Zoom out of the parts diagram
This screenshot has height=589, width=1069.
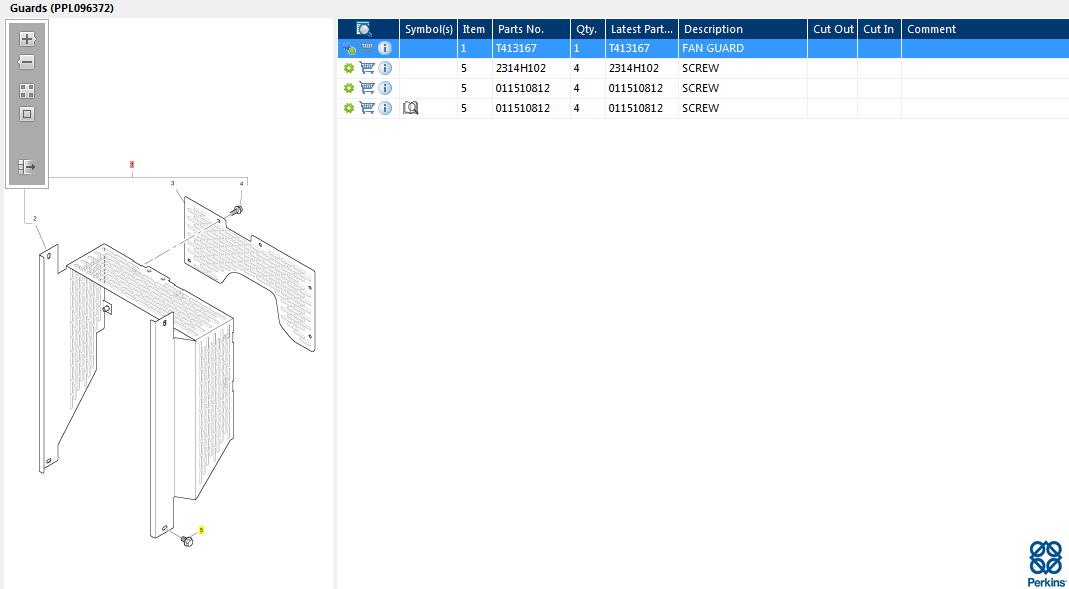(27, 62)
